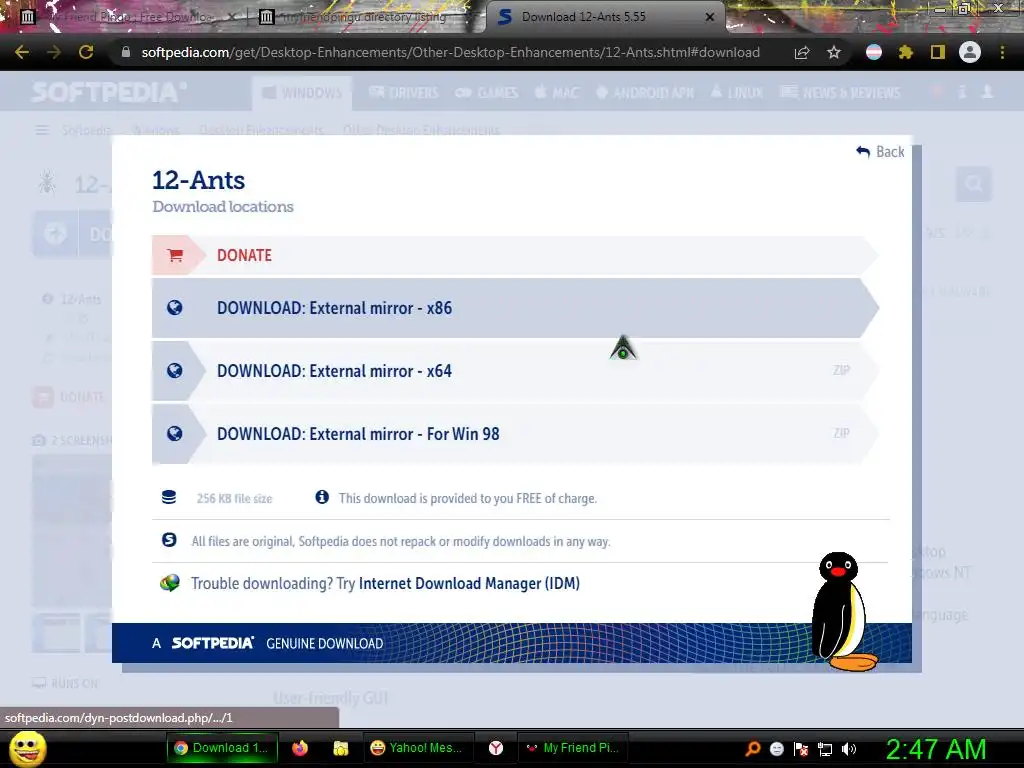This screenshot has width=1024, height=768.
Task: Open the Chrome profile avatar
Action: point(970,52)
